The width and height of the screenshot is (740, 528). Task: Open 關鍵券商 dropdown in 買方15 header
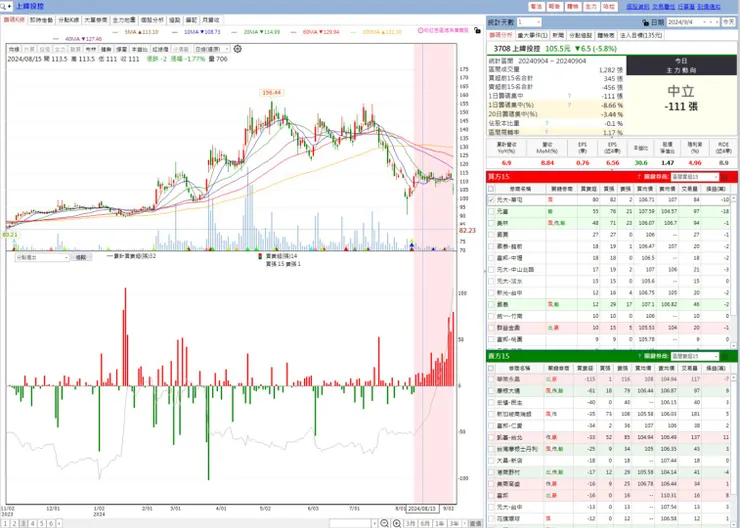694,177
